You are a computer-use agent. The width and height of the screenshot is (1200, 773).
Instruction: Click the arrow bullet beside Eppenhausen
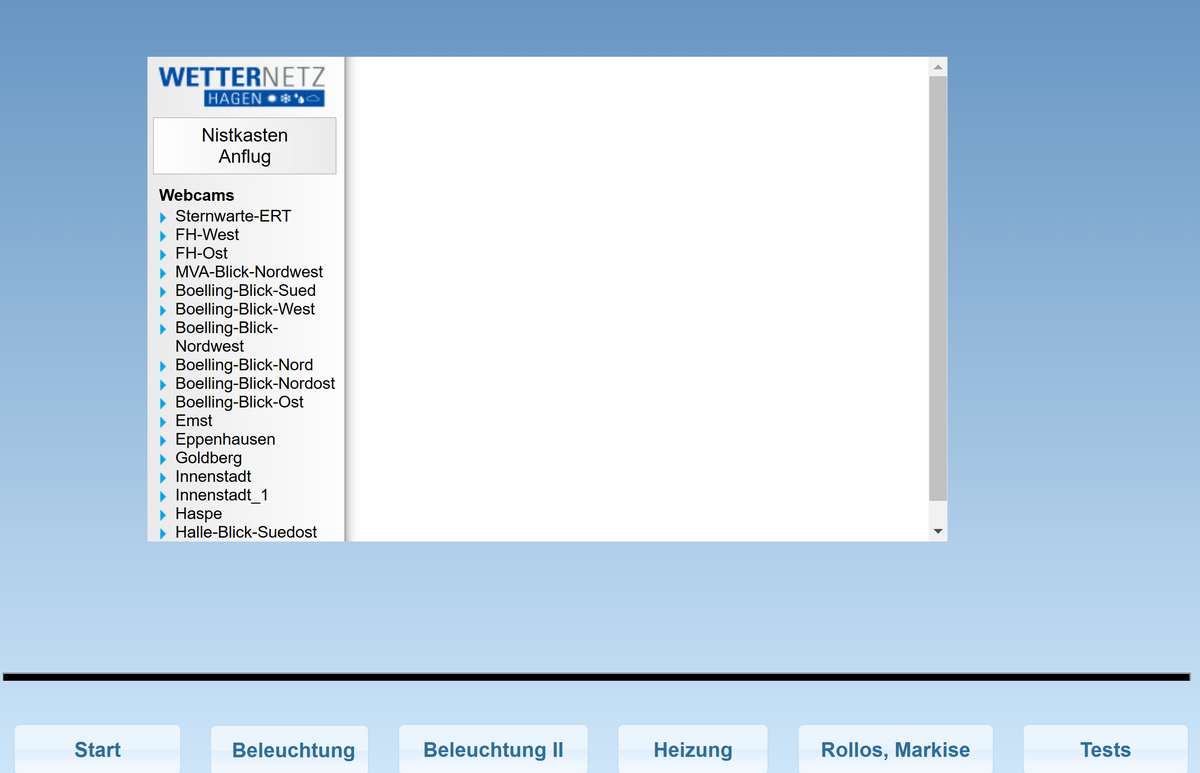point(163,440)
